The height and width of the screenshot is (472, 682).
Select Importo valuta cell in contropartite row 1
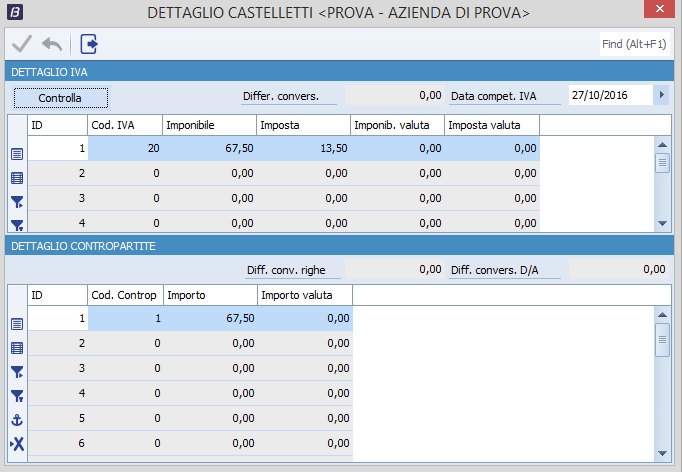coord(305,318)
